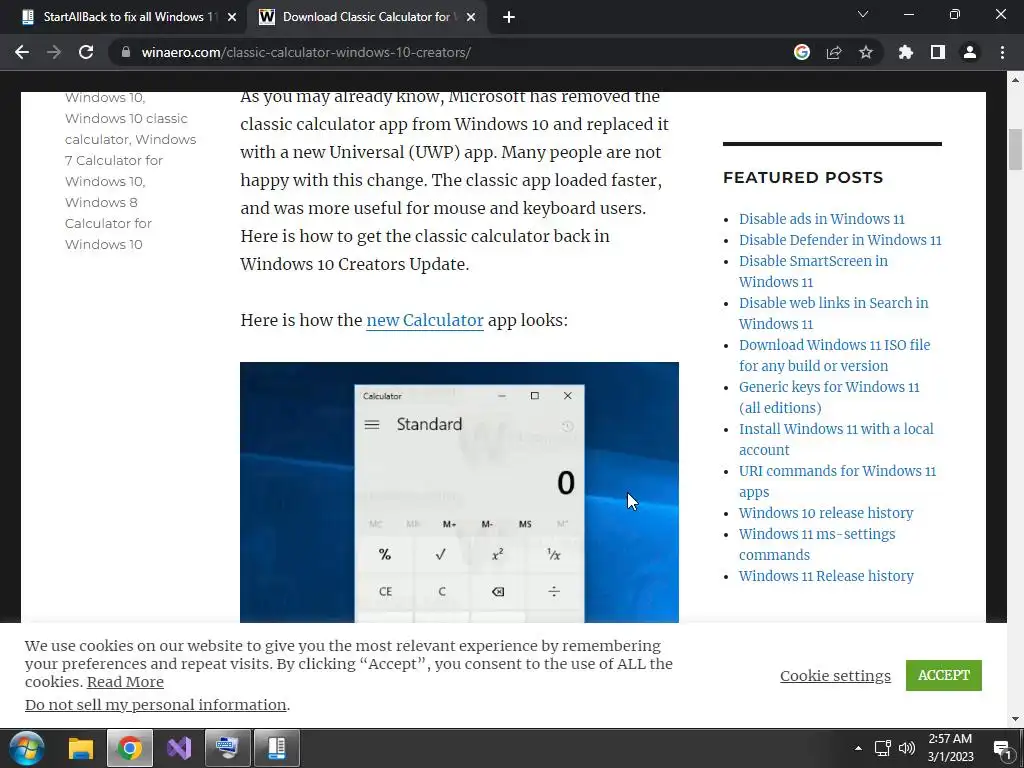This screenshot has width=1024, height=768.
Task: Open Windows 11 Release history
Action: [x=826, y=576]
